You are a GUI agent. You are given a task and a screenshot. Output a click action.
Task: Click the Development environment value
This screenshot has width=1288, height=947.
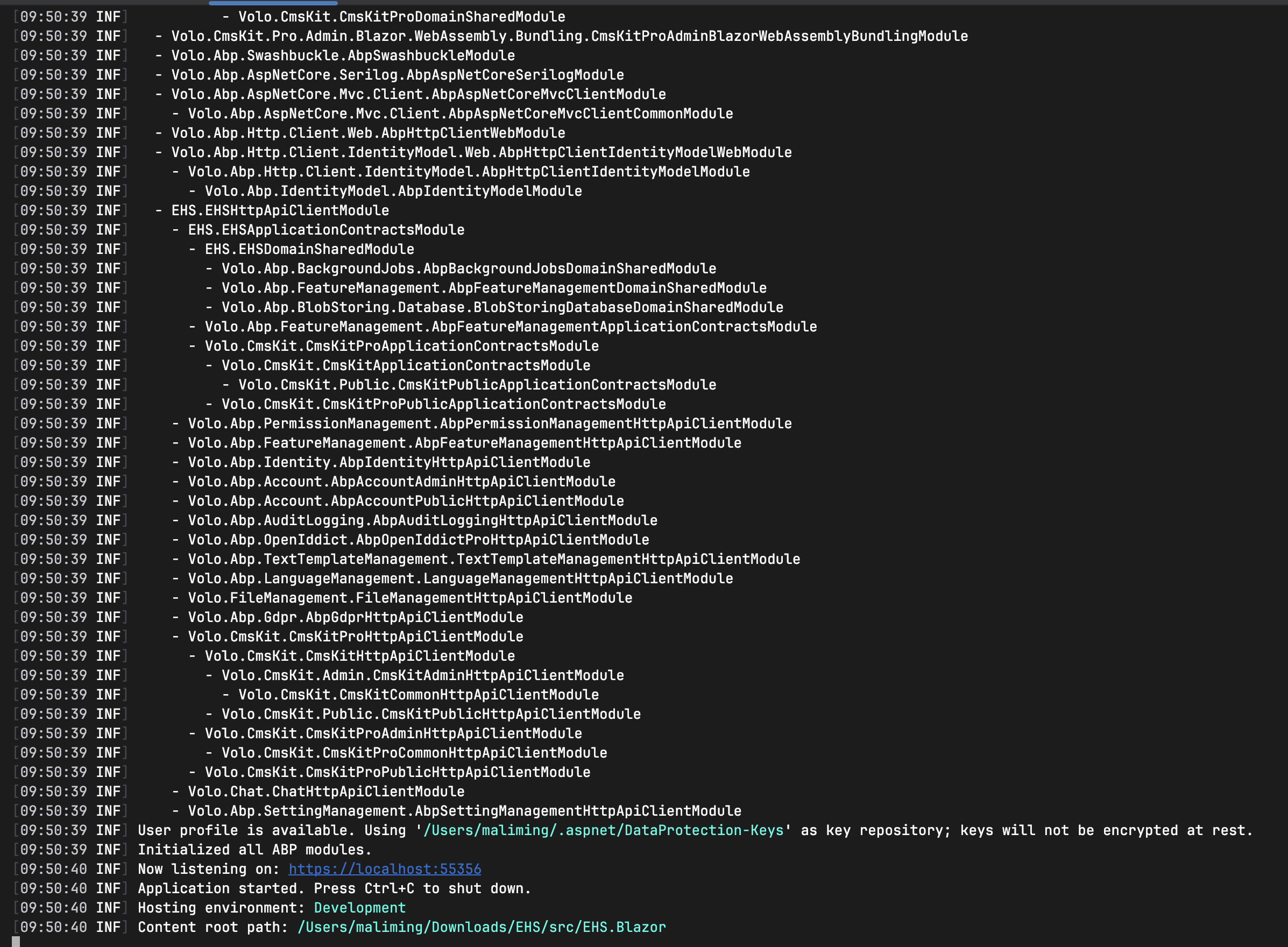pyautogui.click(x=359, y=907)
